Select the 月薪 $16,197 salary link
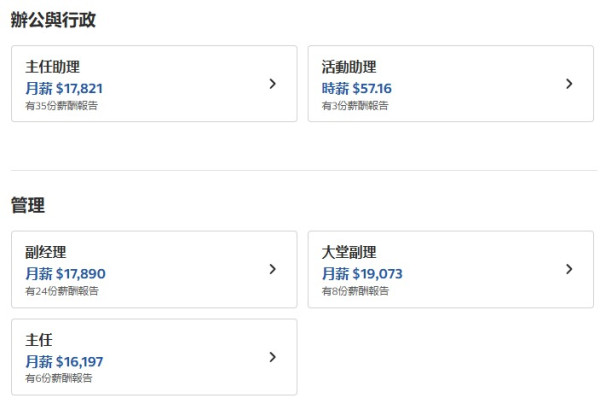The height and width of the screenshot is (404, 600). tap(64, 362)
